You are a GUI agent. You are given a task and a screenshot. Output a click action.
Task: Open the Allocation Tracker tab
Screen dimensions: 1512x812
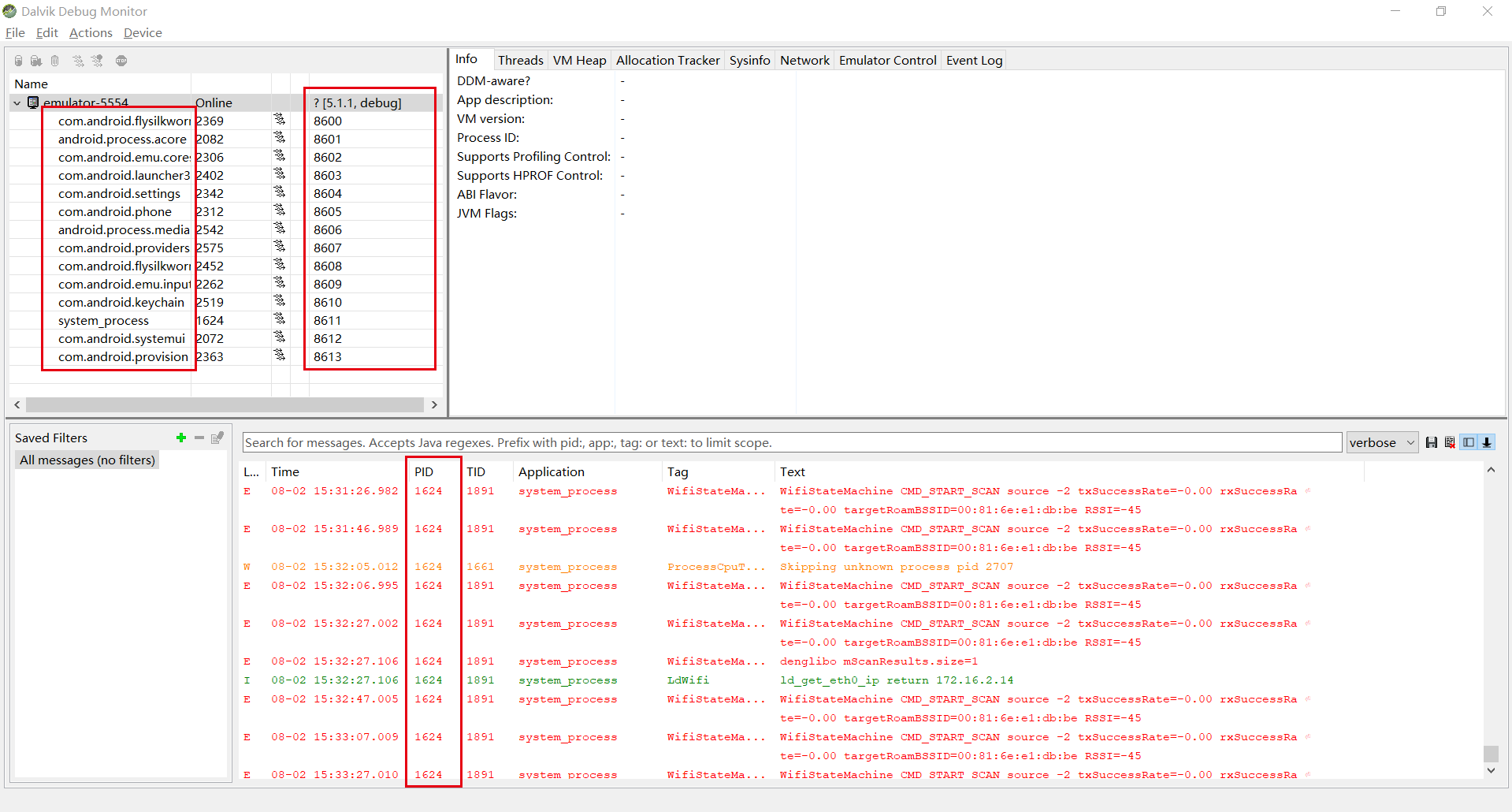coord(667,60)
